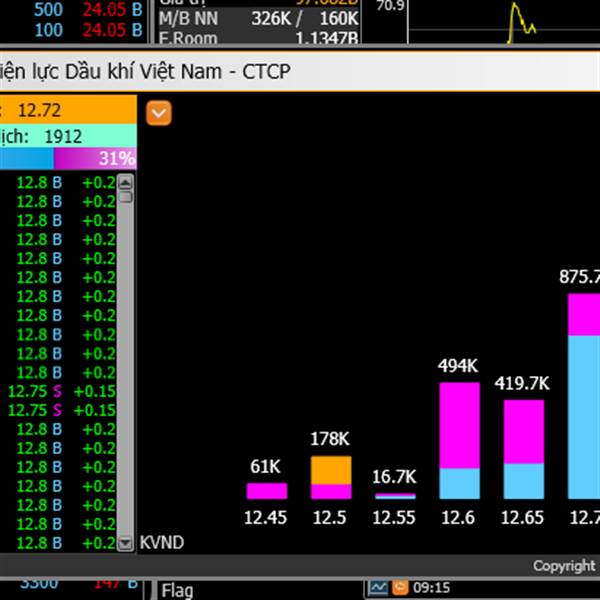This screenshot has width=600, height=600.
Task: Click the 178K volume label
Action: 330,439
